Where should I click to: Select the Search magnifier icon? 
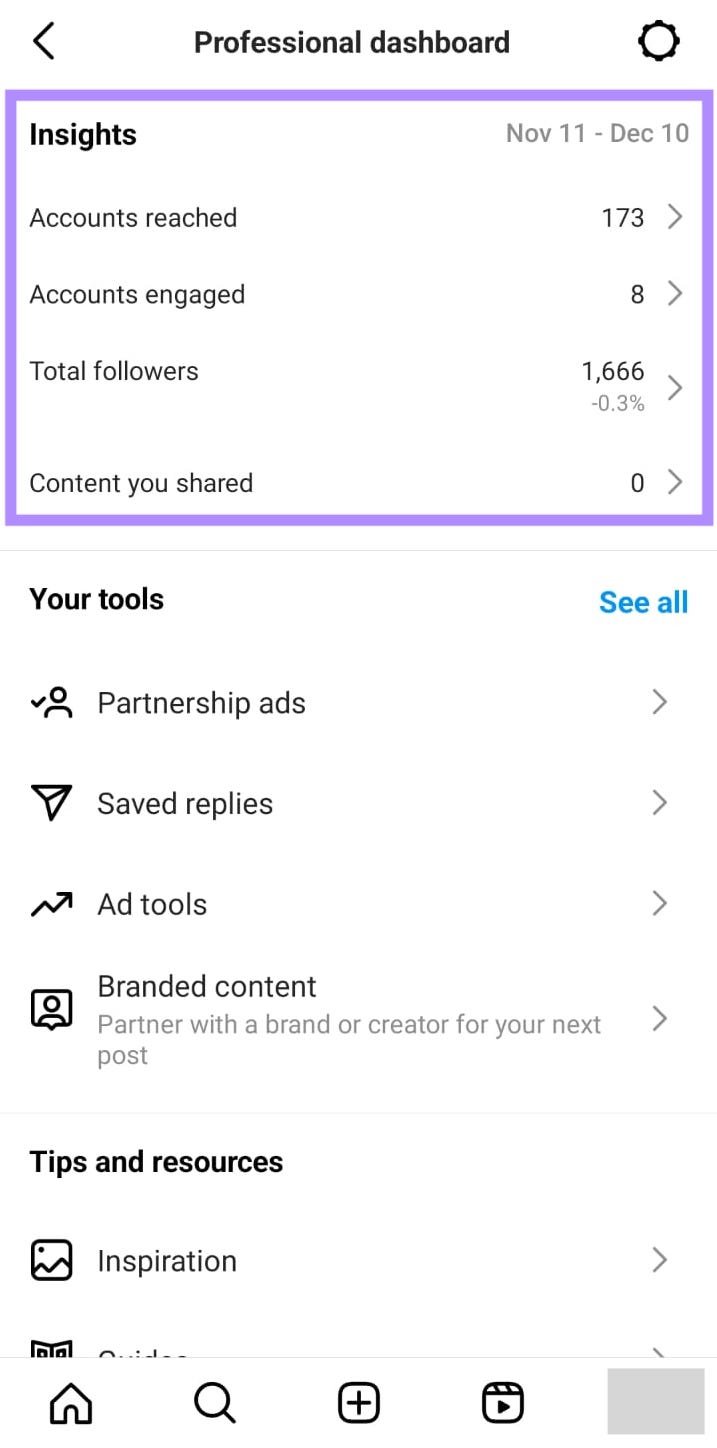(214, 1401)
